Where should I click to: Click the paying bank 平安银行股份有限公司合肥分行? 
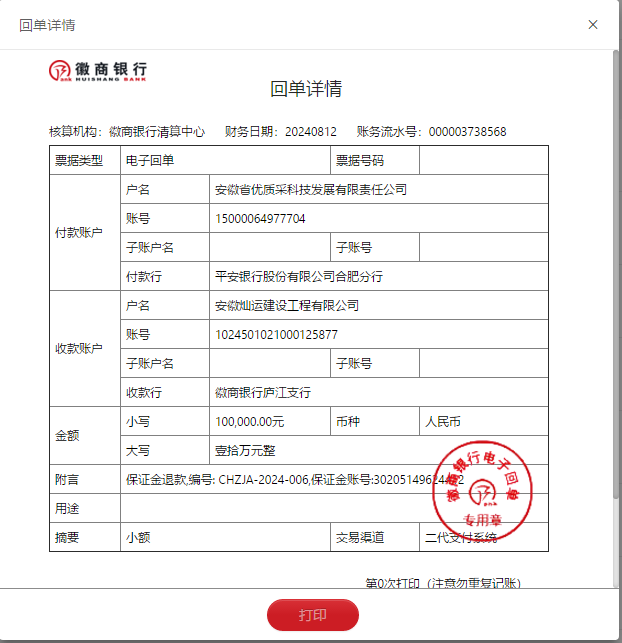point(299,276)
